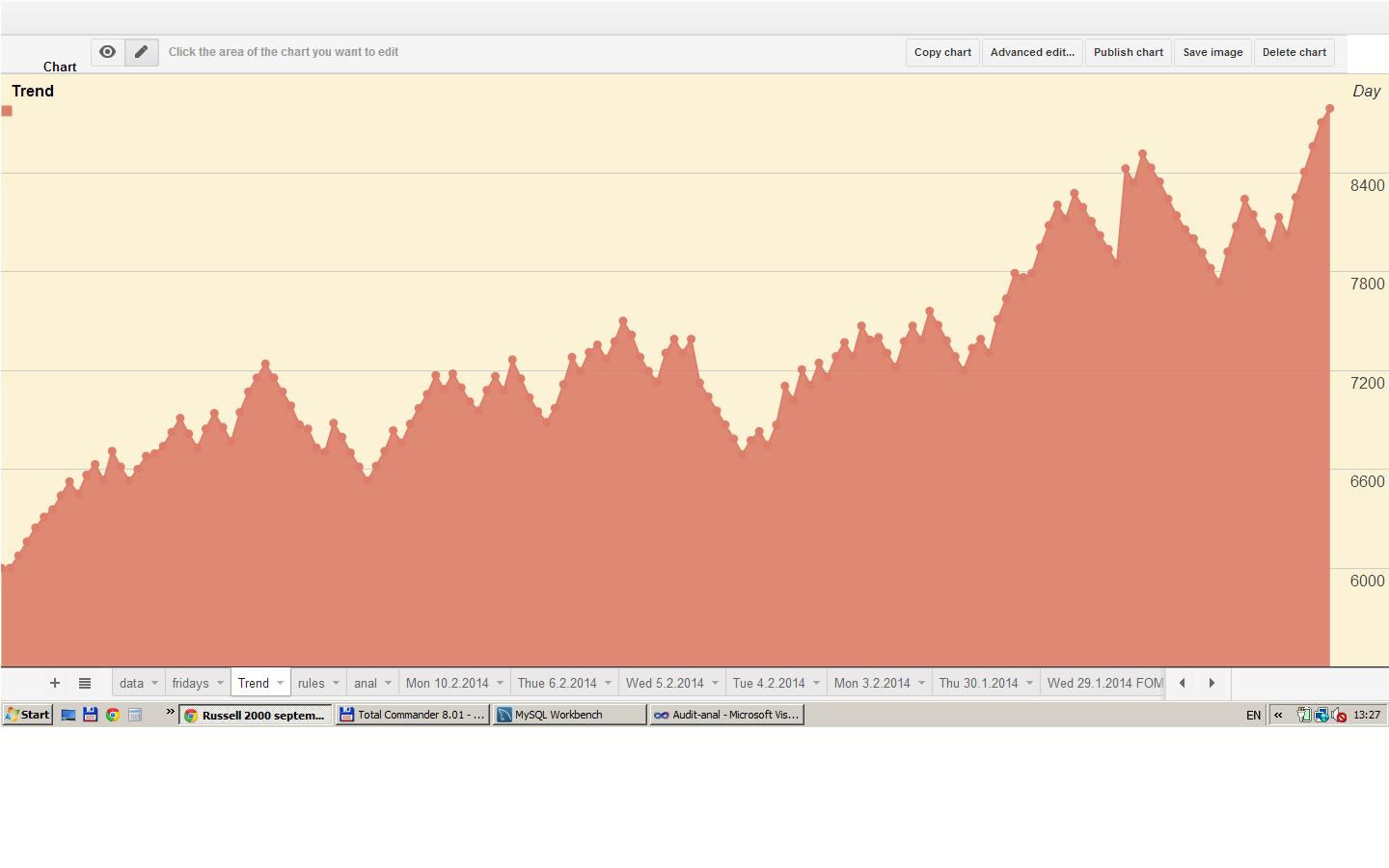Screen dimensions: 1389x868
Task: Switch to the data sheet tab
Action: click(x=132, y=683)
